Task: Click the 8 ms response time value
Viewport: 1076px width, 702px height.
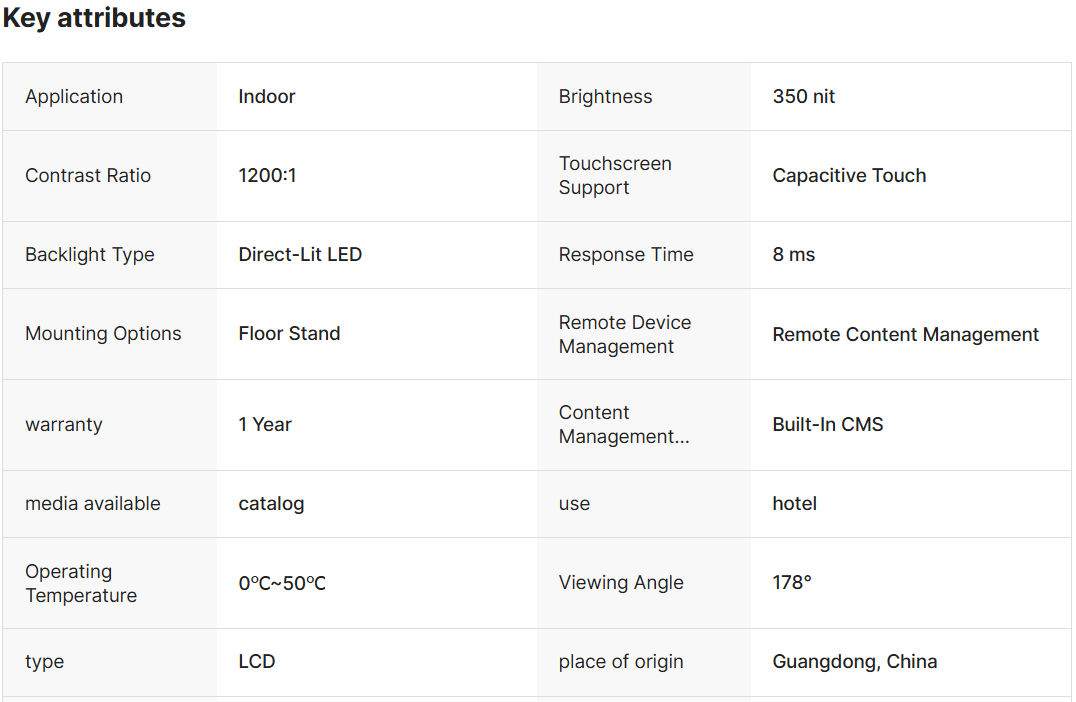Action: tap(794, 255)
